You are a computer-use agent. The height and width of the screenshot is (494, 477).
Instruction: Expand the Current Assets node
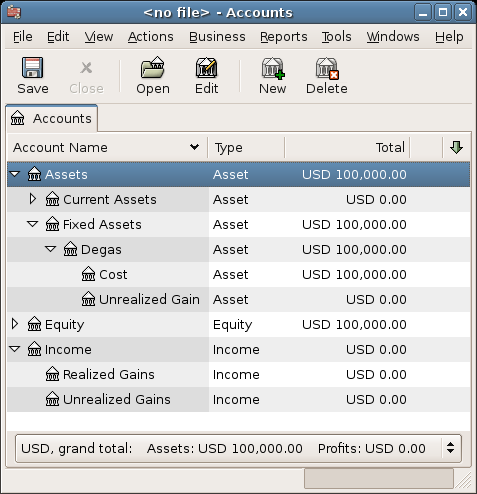33,199
